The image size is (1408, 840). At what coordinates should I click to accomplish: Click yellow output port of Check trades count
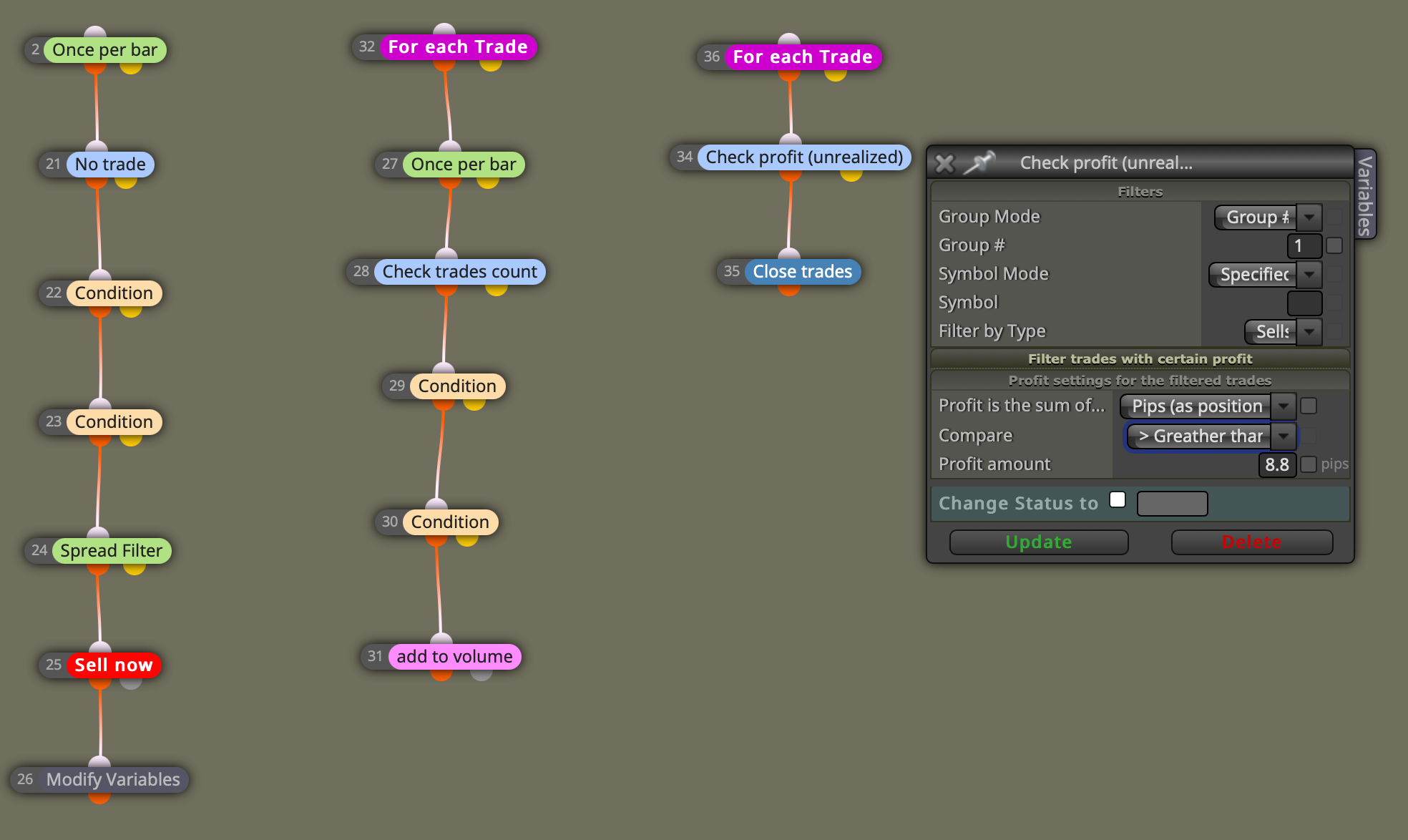[x=497, y=289]
